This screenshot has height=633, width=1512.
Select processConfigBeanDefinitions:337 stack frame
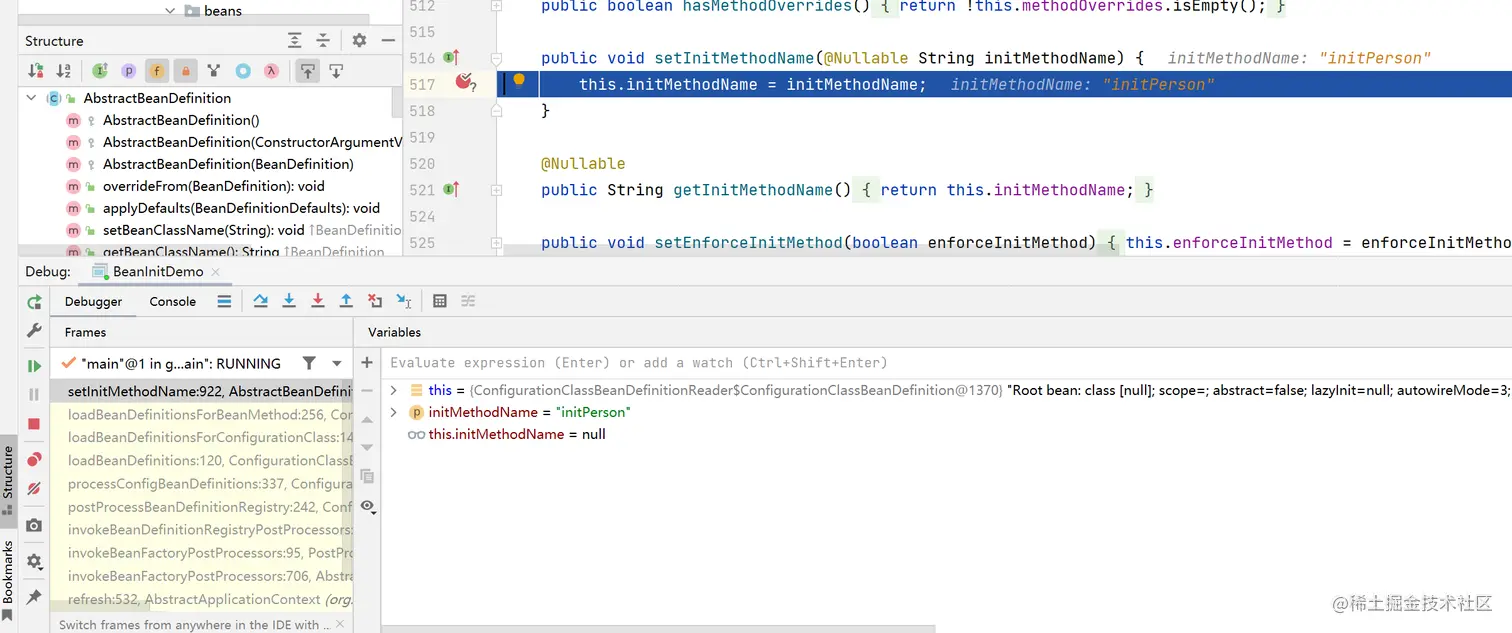click(x=203, y=483)
